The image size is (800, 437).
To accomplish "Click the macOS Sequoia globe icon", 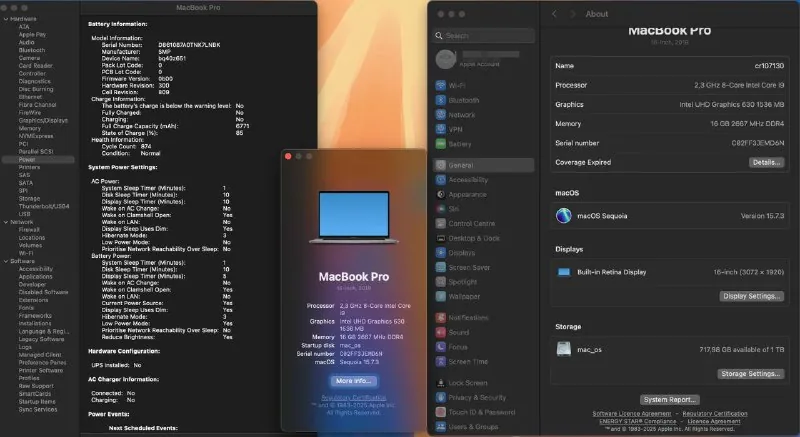I will click(563, 216).
